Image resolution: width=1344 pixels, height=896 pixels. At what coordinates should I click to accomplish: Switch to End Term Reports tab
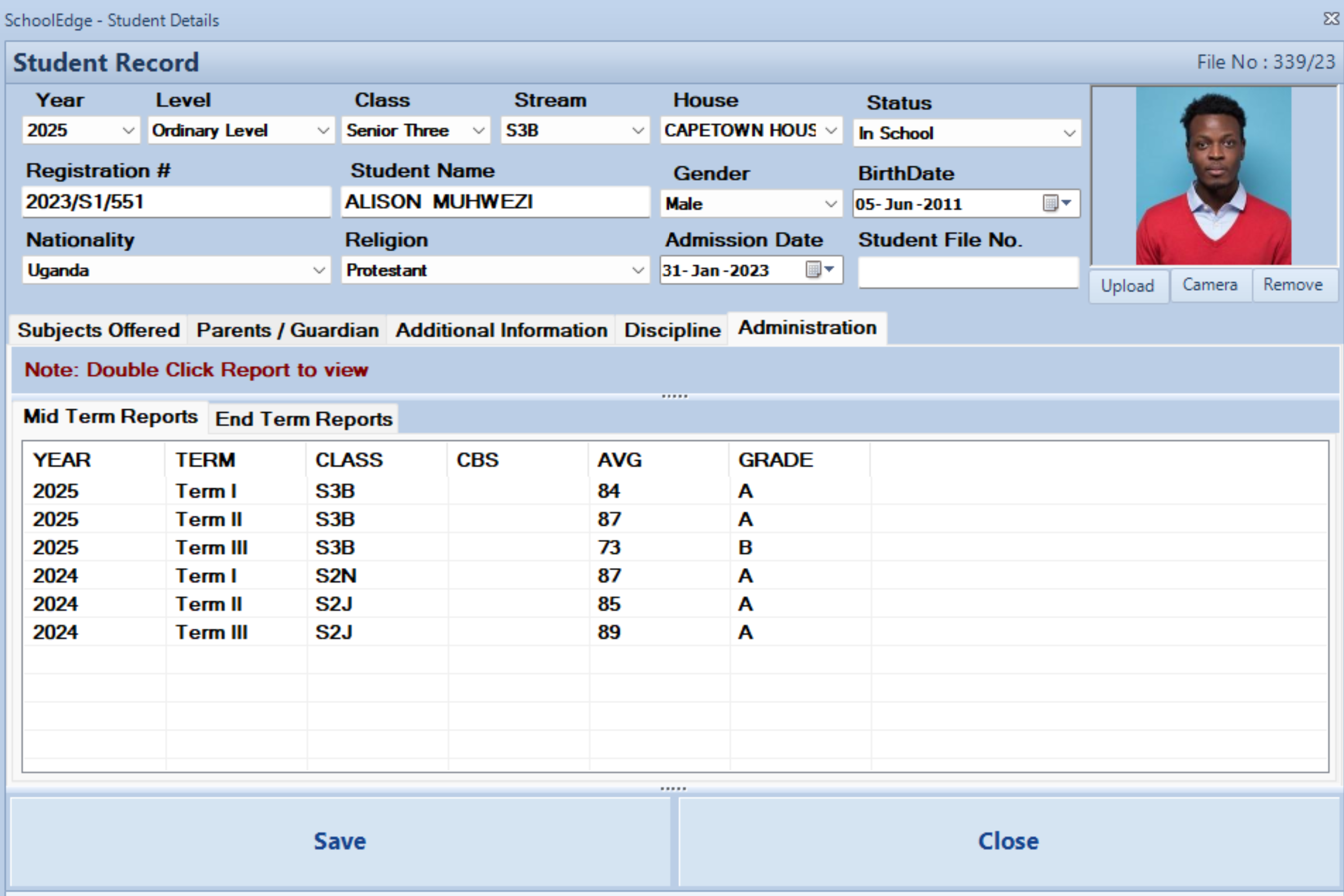303,419
